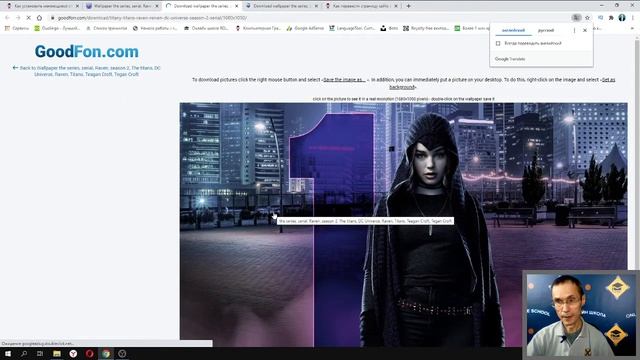Viewport: 640px width, 360px height.
Task: Open the extensions puzzle icon
Action: tap(611, 18)
